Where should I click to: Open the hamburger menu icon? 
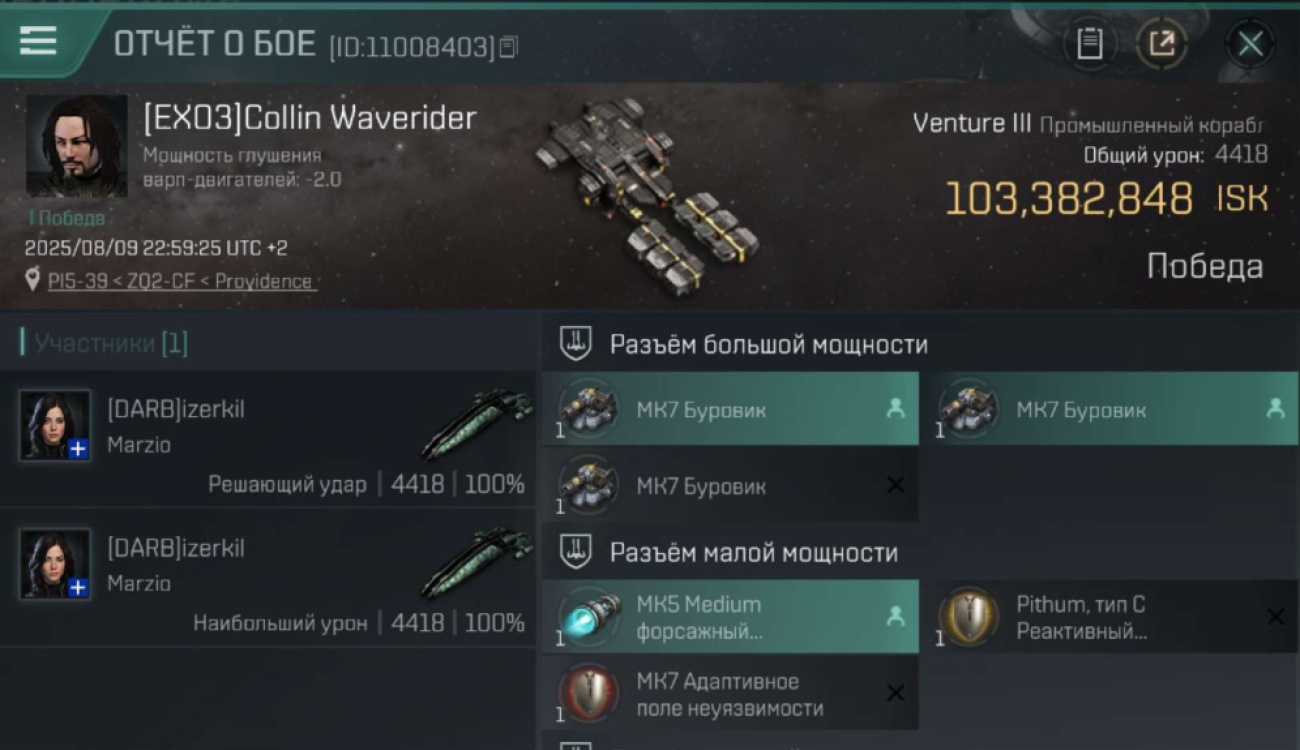click(x=38, y=41)
